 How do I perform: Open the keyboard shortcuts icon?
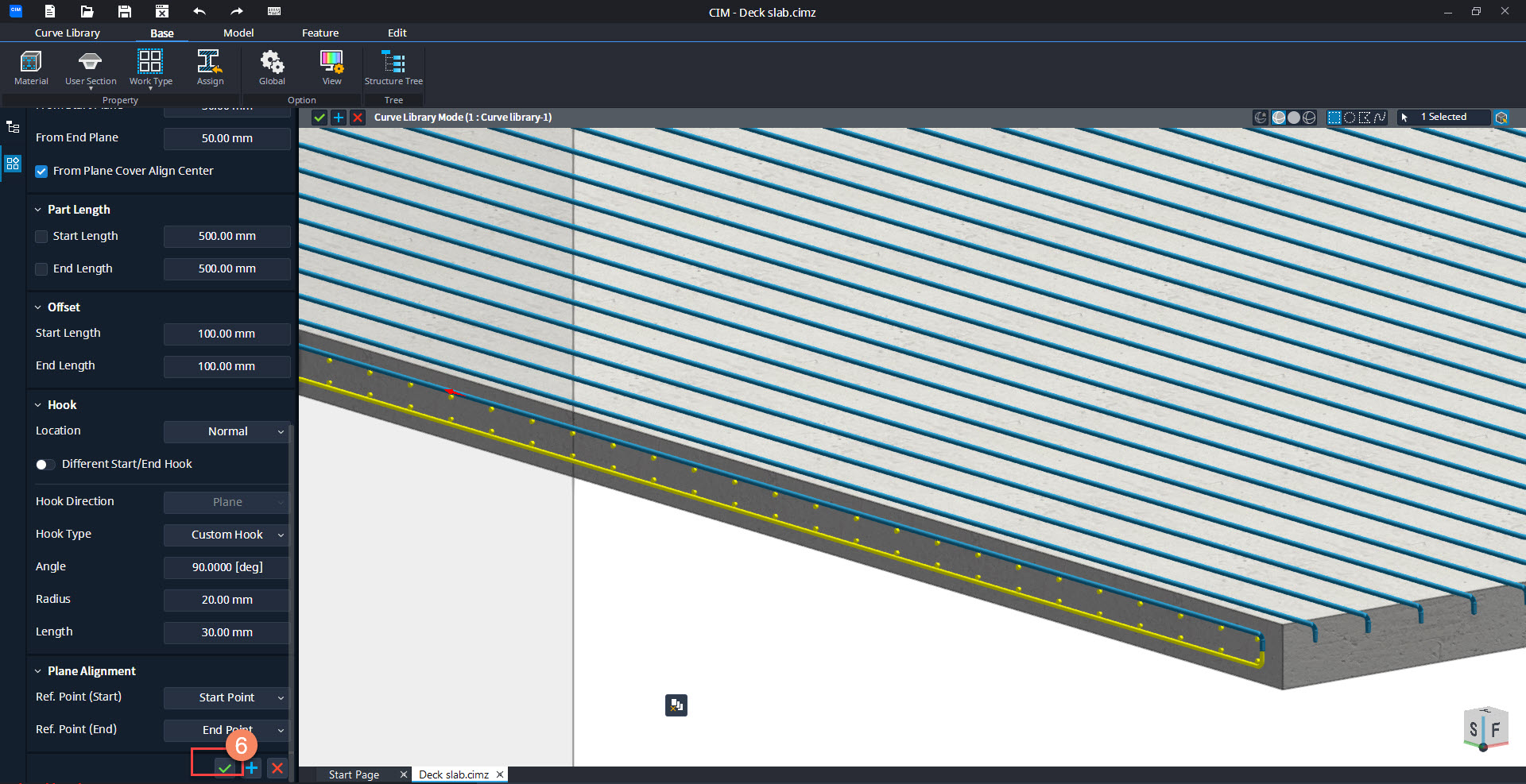274,11
